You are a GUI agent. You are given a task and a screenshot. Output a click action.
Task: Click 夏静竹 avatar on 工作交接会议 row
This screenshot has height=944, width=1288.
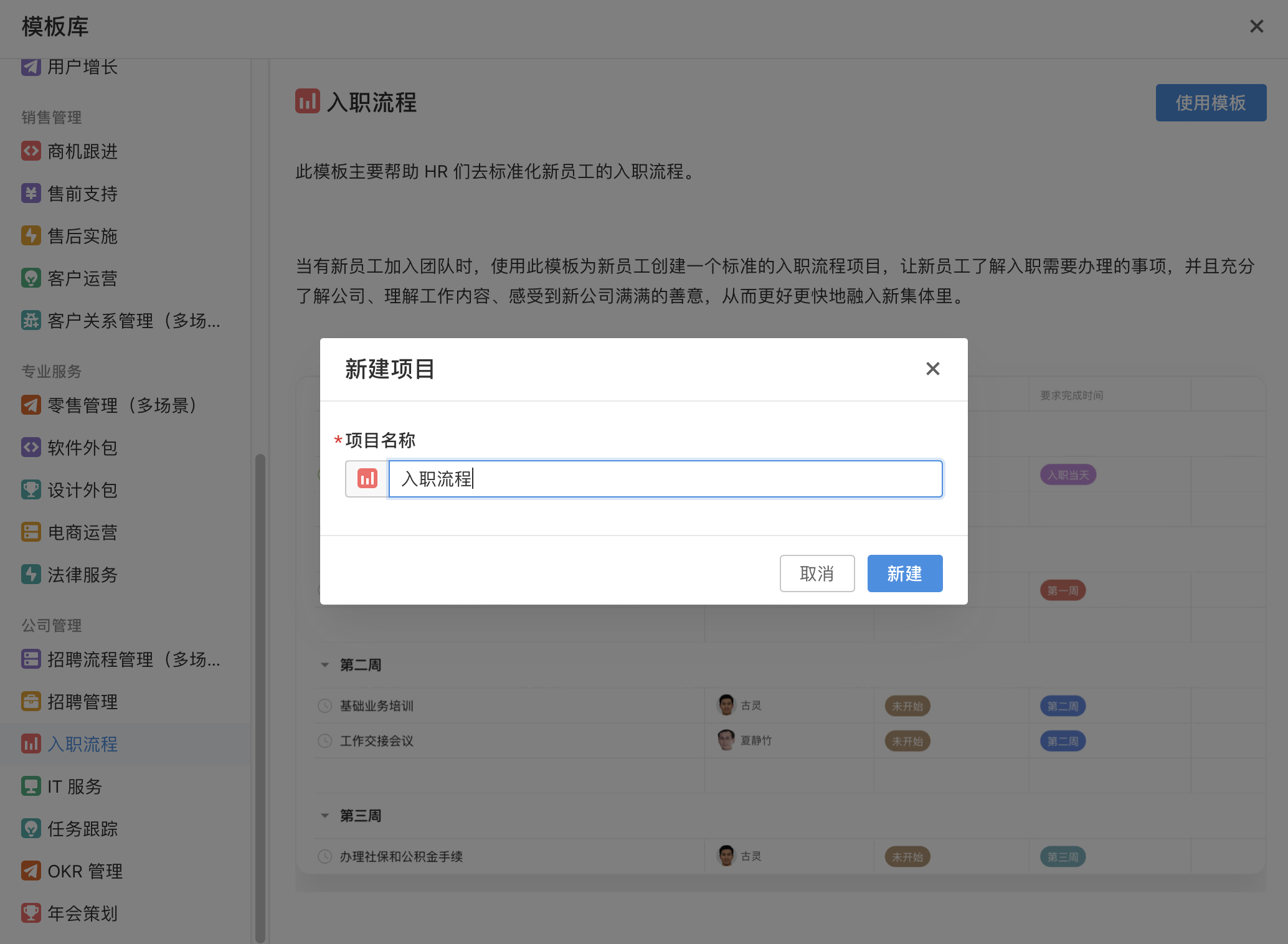(x=726, y=740)
